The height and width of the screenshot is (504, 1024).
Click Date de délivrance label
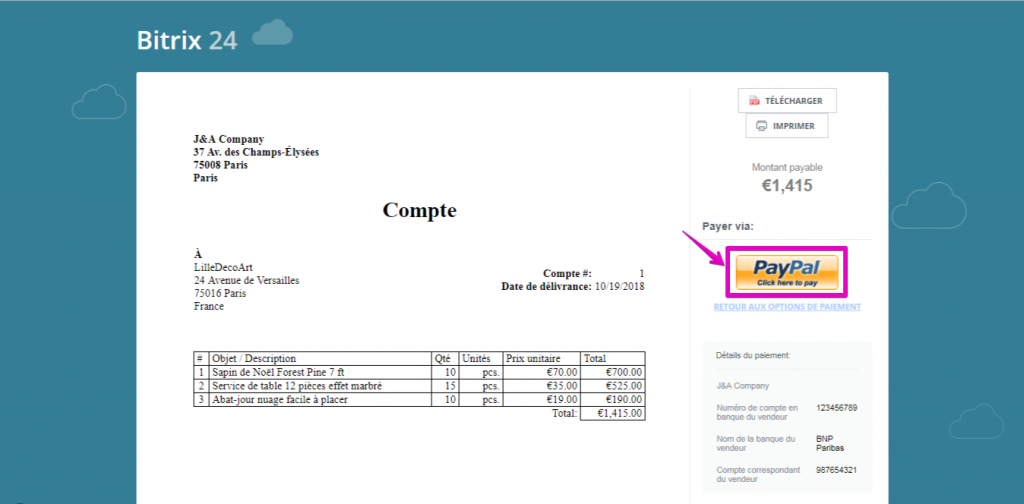tap(547, 287)
